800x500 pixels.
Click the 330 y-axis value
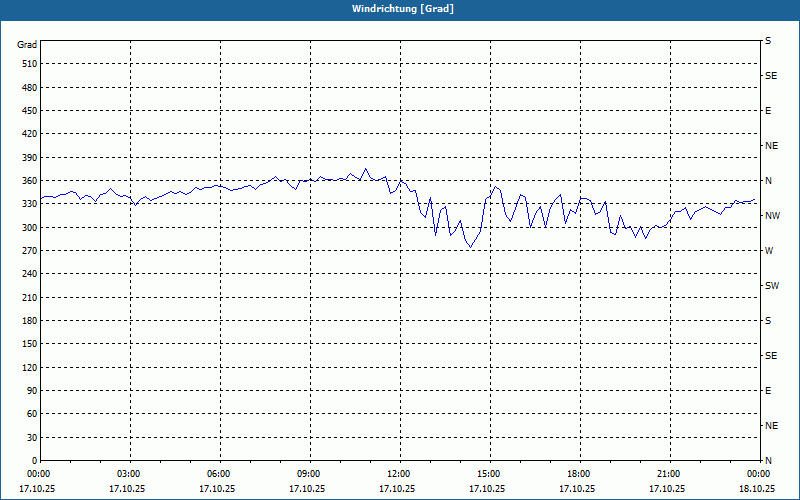click(30, 204)
